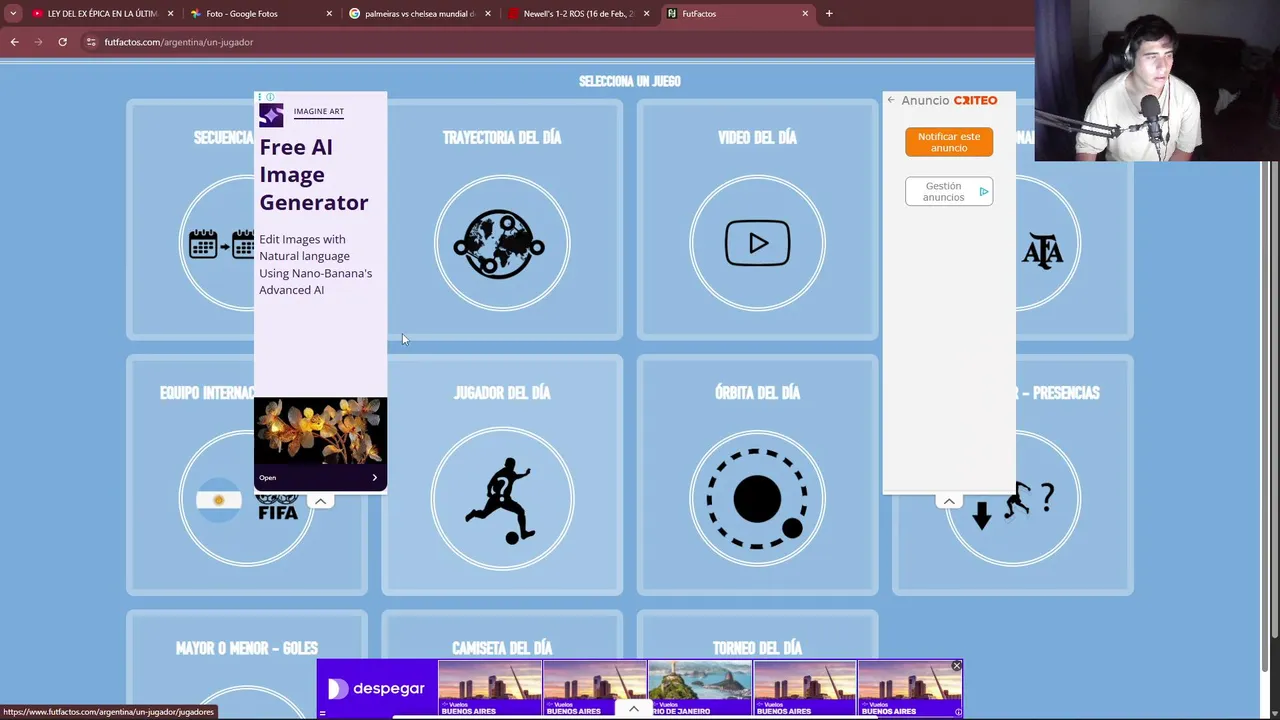Image resolution: width=1280 pixels, height=720 pixels.
Task: Collapse the left ad with its chevron
Action: coord(320,501)
